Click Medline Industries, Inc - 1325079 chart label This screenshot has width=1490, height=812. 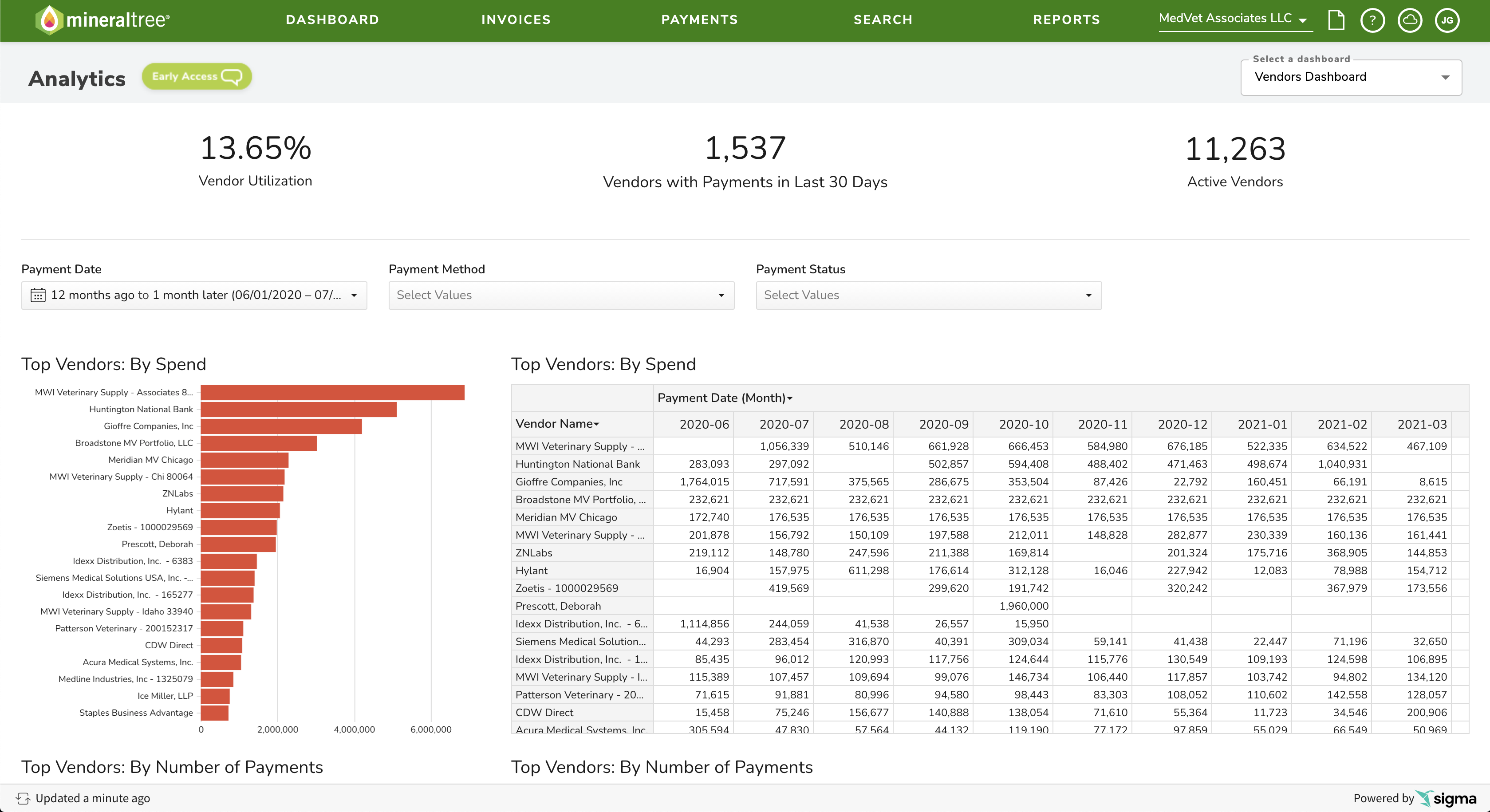[x=126, y=679]
